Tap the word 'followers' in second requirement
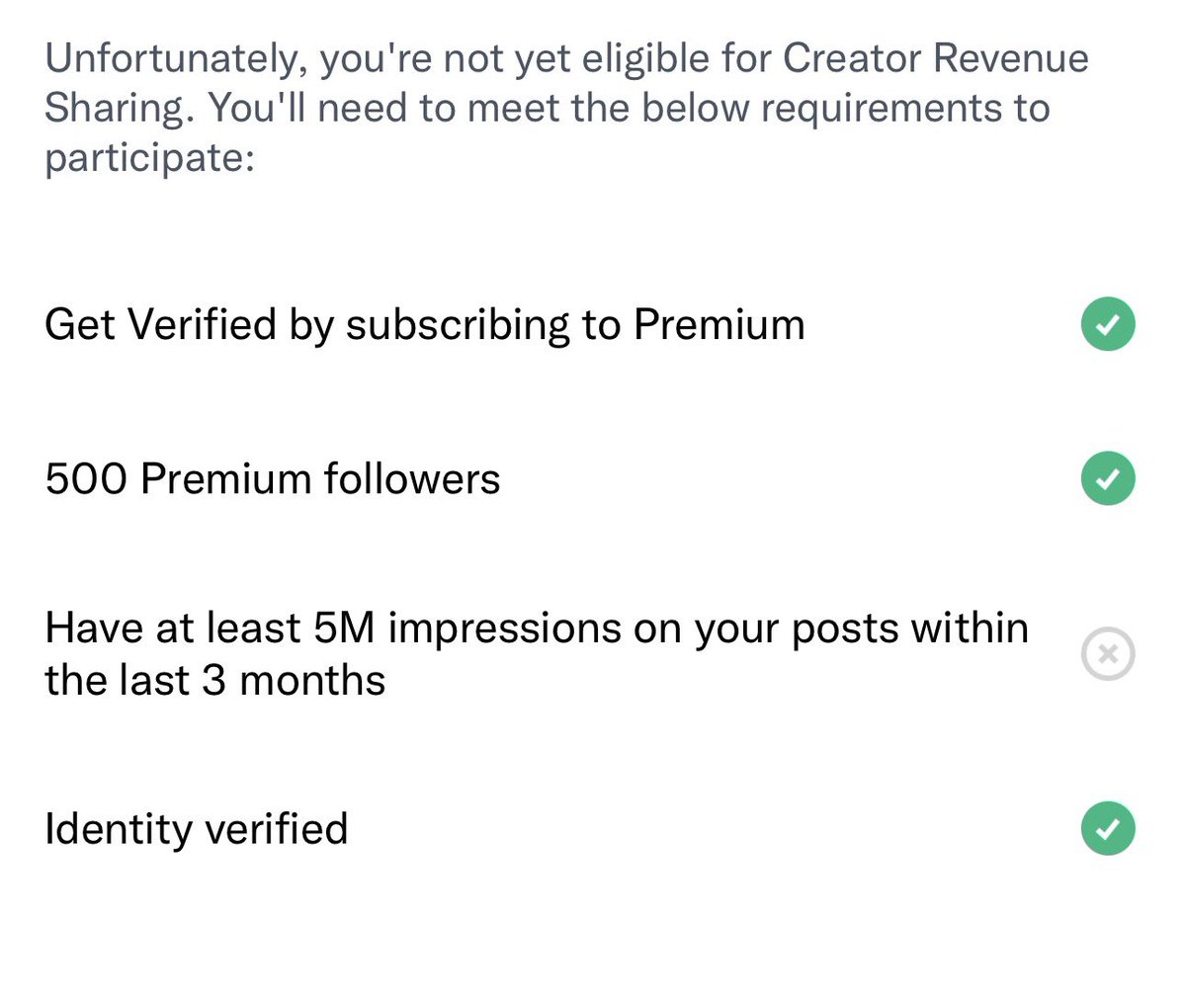The image size is (1185, 1008). point(411,479)
